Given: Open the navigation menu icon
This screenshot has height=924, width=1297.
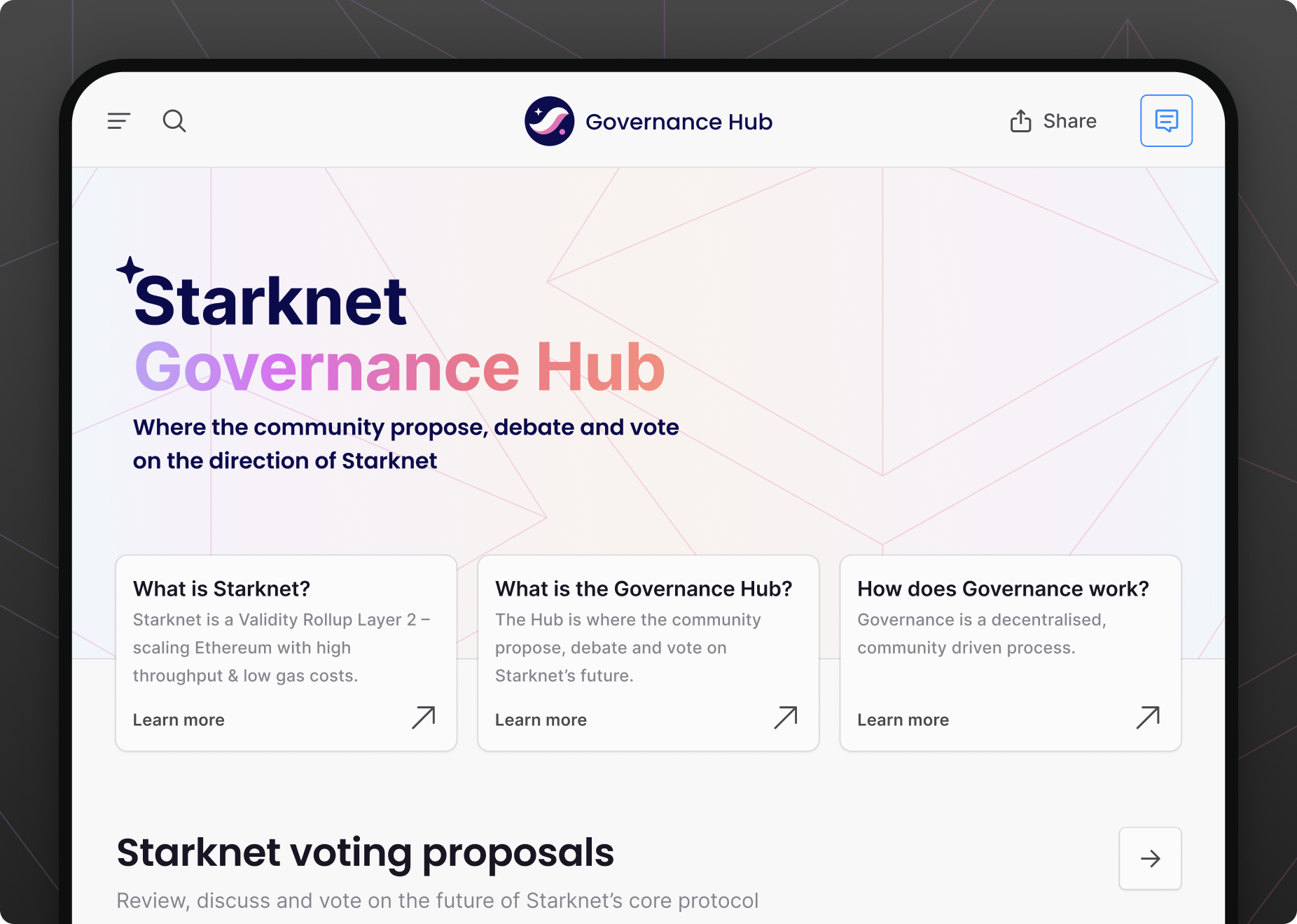Looking at the screenshot, I should coord(119,120).
